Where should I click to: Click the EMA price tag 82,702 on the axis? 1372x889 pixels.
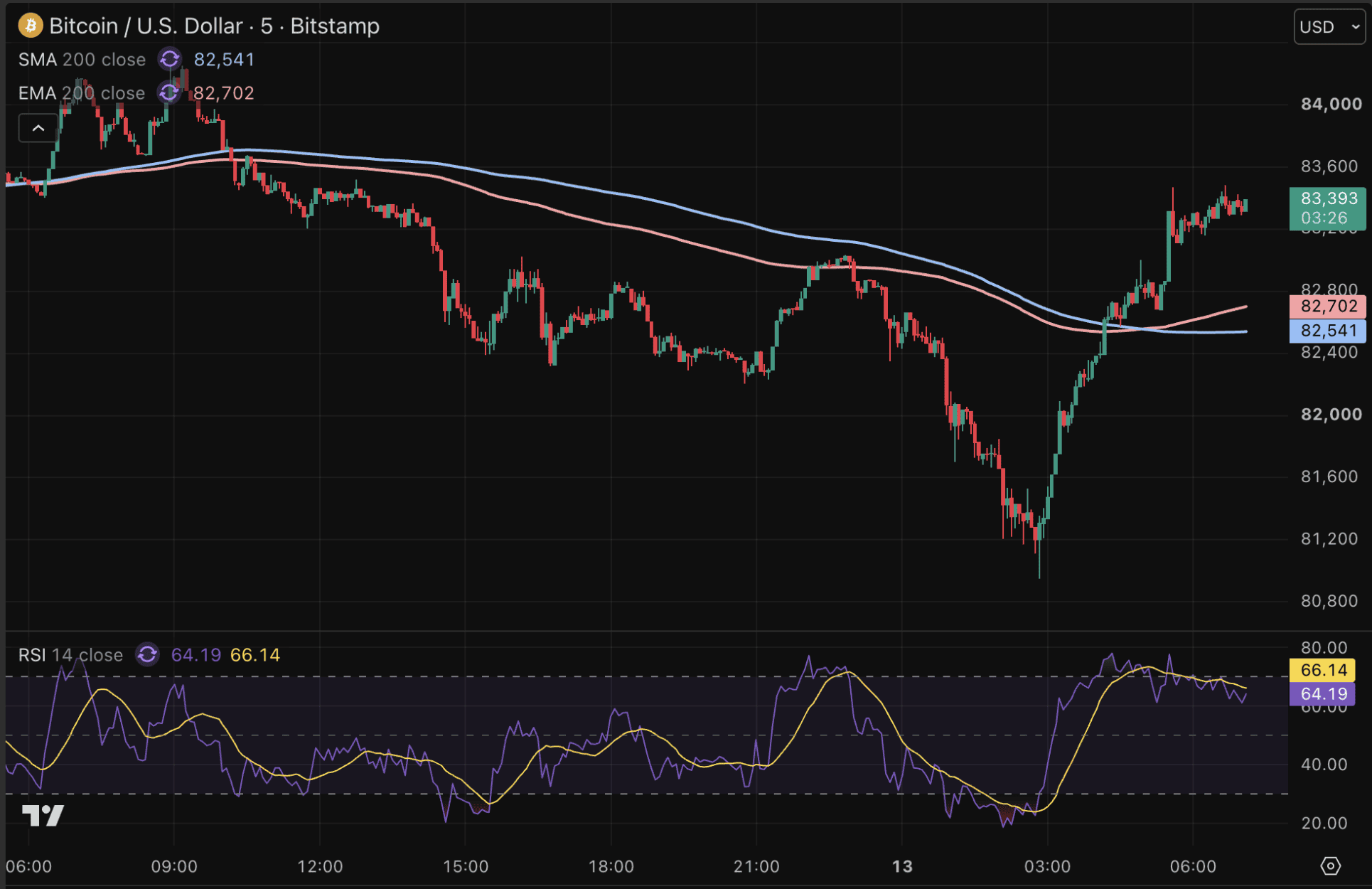[x=1328, y=307]
